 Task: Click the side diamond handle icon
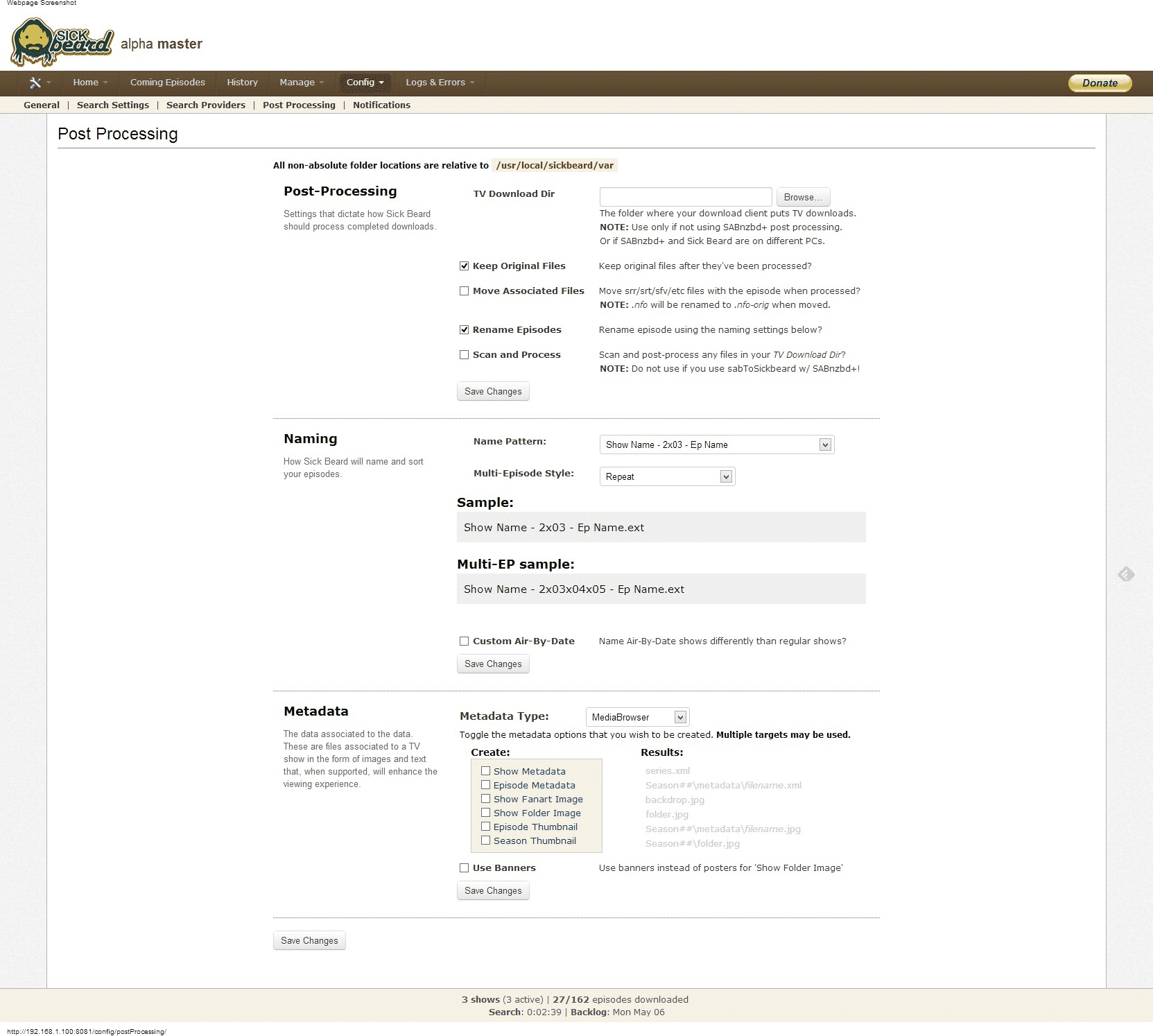click(x=1126, y=574)
